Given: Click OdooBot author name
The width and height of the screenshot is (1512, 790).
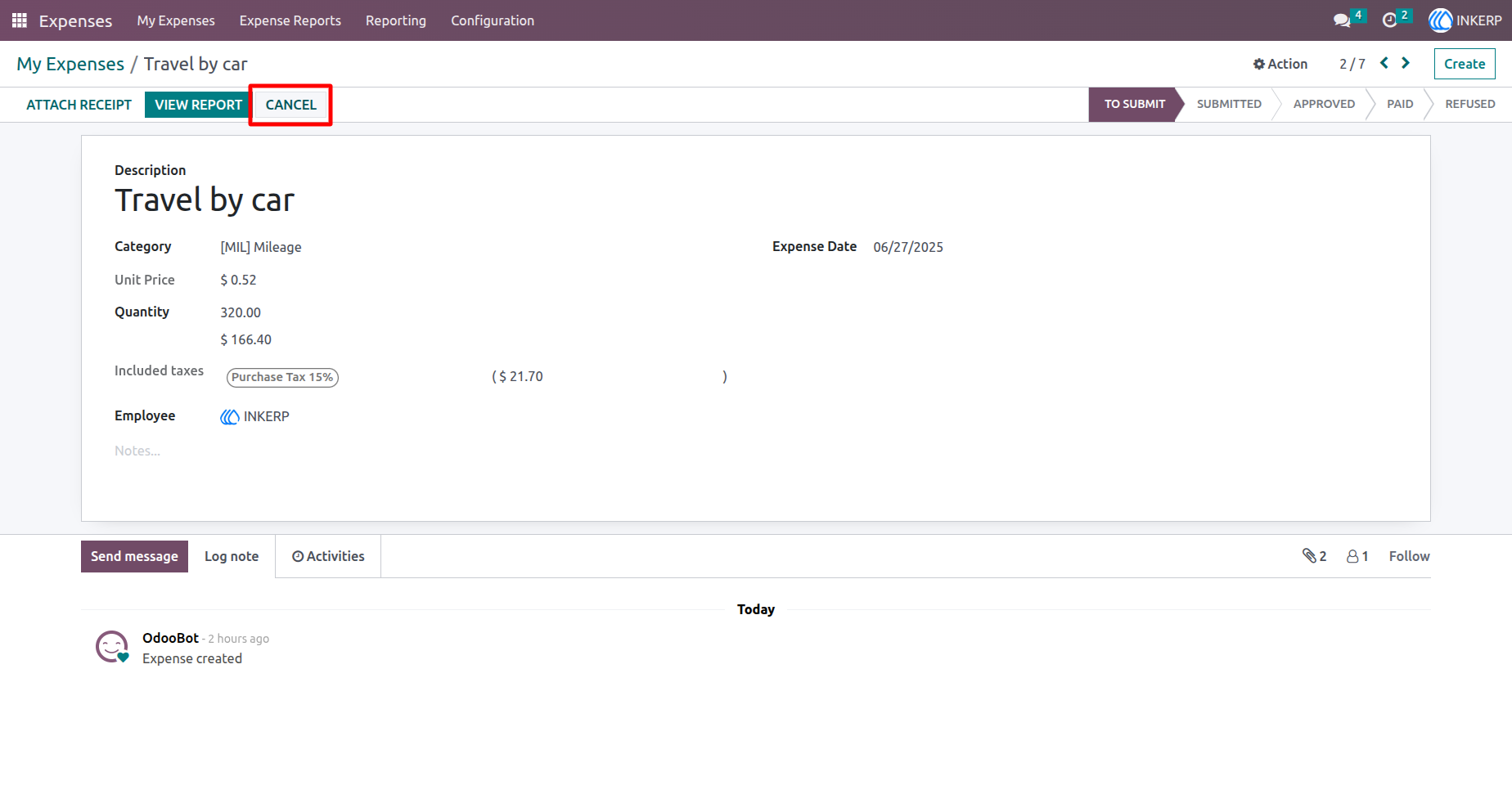Looking at the screenshot, I should click(x=170, y=638).
